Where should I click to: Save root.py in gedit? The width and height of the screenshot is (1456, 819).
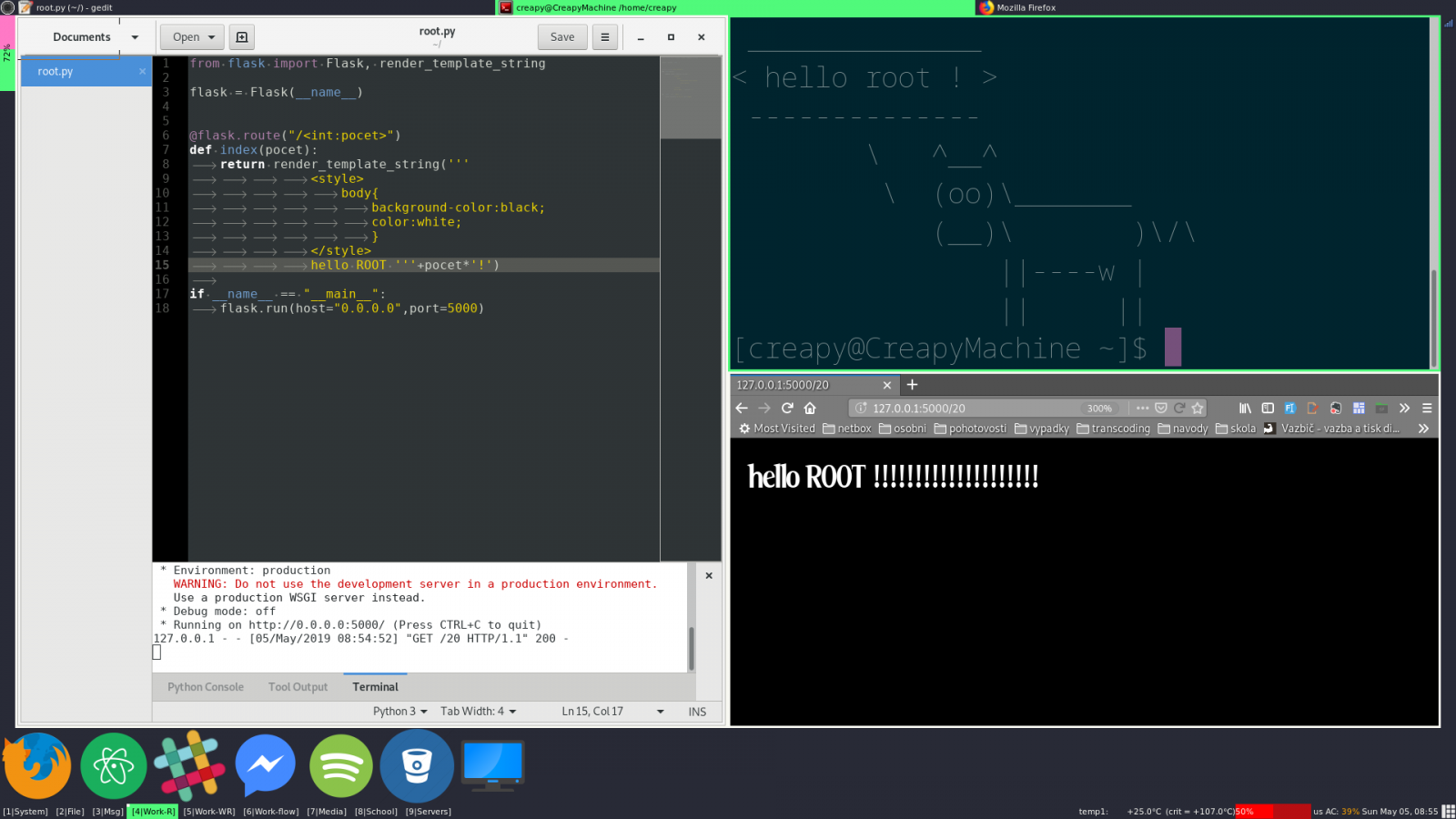[561, 36]
